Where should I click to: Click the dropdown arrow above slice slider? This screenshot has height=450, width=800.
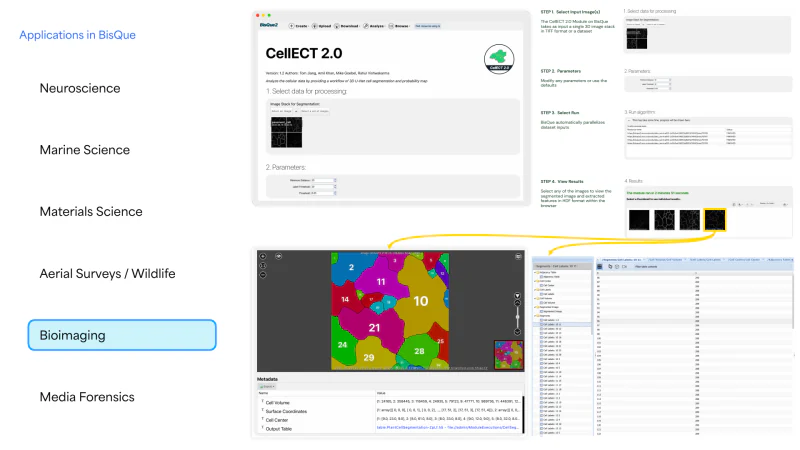[517, 296]
